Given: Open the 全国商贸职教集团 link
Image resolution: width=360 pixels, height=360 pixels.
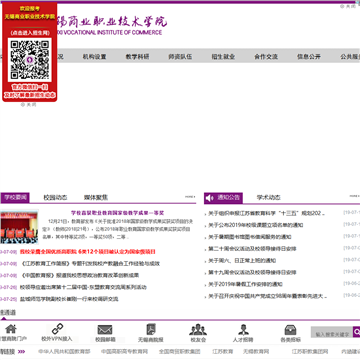Looking at the screenshot, I should (x=180, y=351).
